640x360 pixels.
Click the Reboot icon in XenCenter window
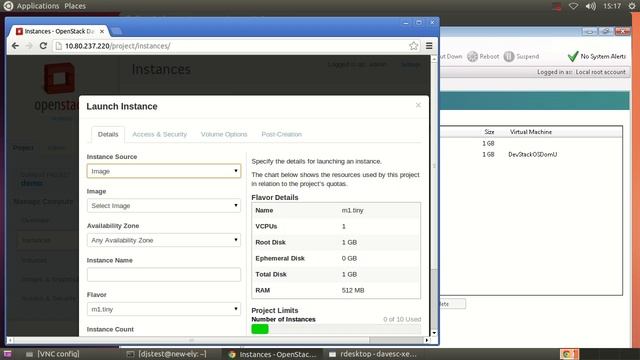[472, 56]
